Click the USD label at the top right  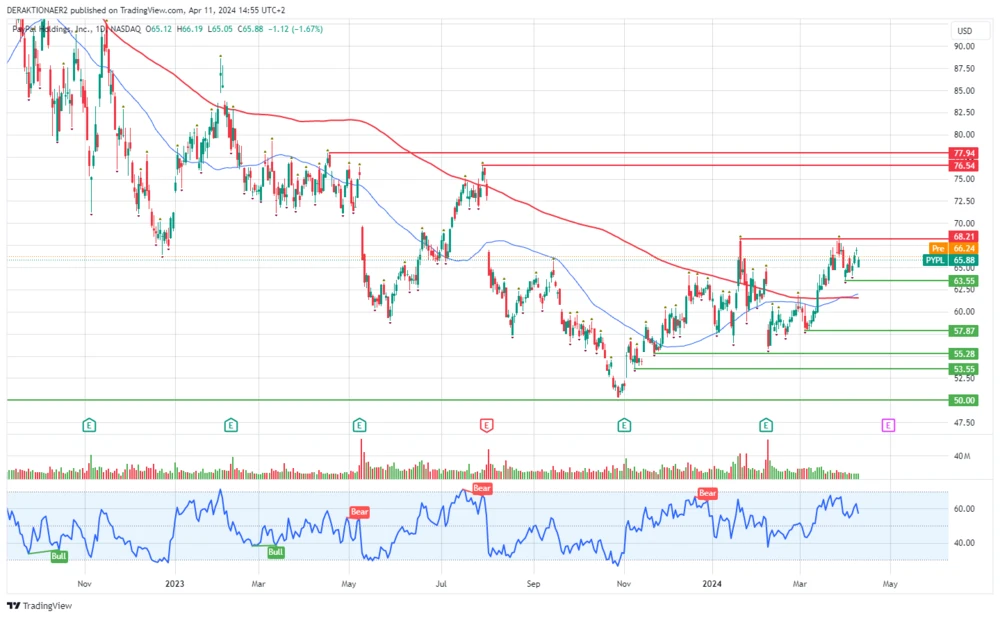(x=965, y=30)
